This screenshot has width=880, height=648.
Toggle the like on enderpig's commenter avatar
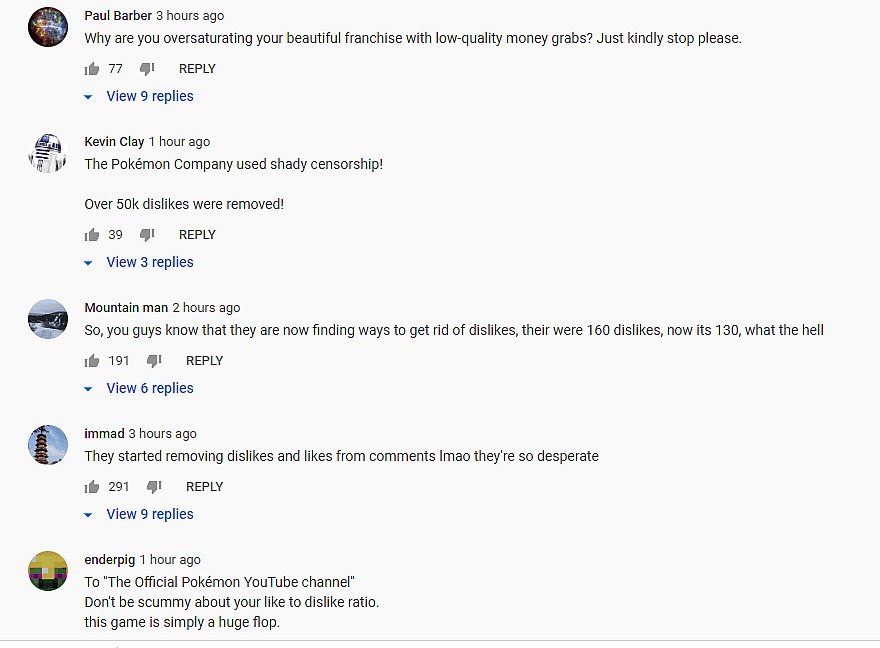coord(48,571)
